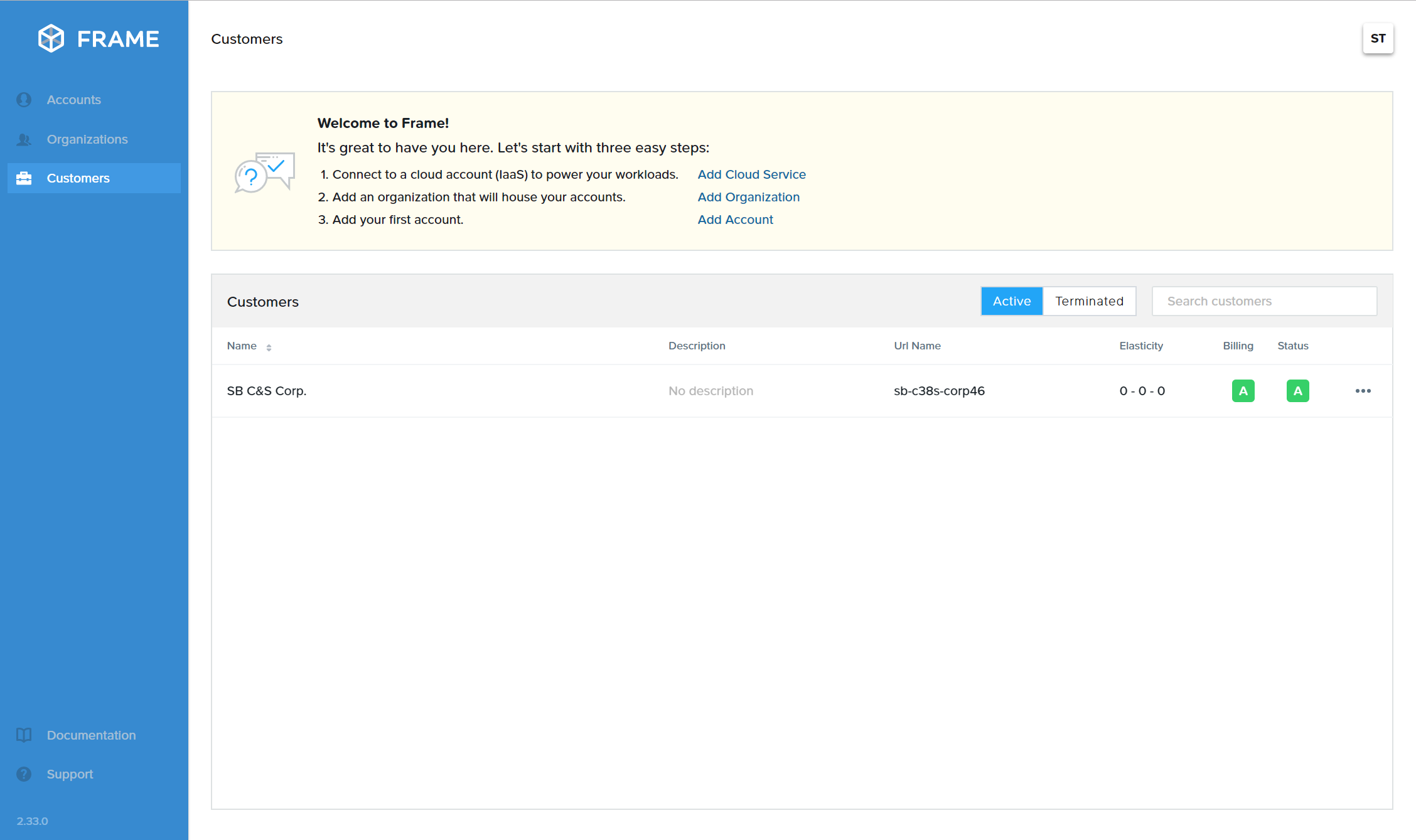Click the FRAME wordmark text
1416x840 pixels.
pos(118,39)
